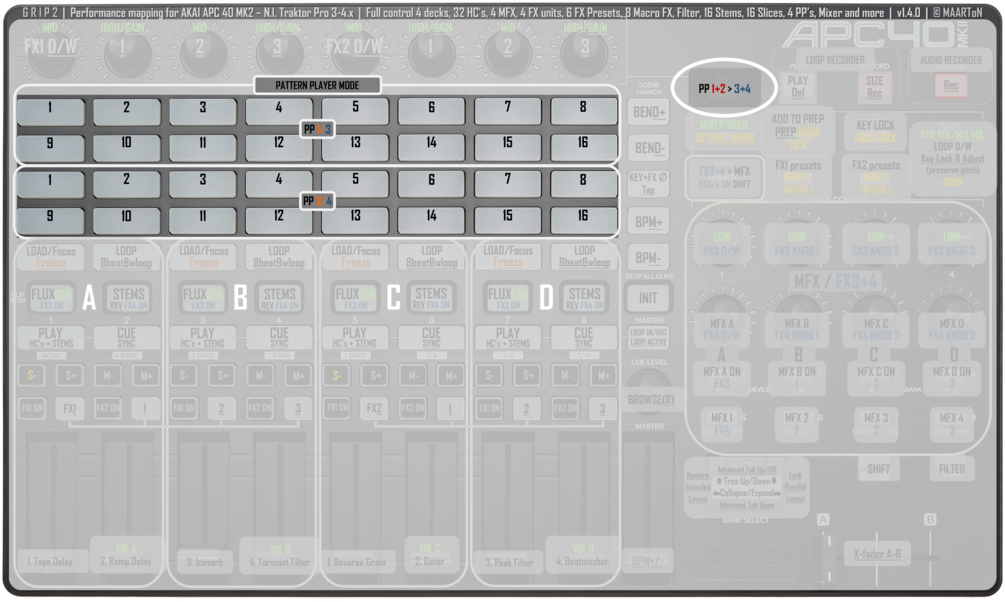Viewport: 1005px width, 602px height.
Task: Toggle the MFX D ON button
Action: tap(952, 378)
